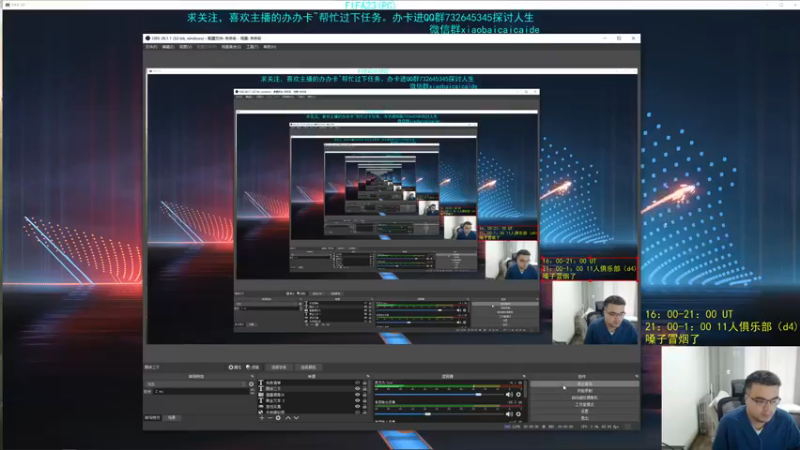Click the transition properties gear icon
This screenshot has width=800, height=450.
tap(251, 384)
